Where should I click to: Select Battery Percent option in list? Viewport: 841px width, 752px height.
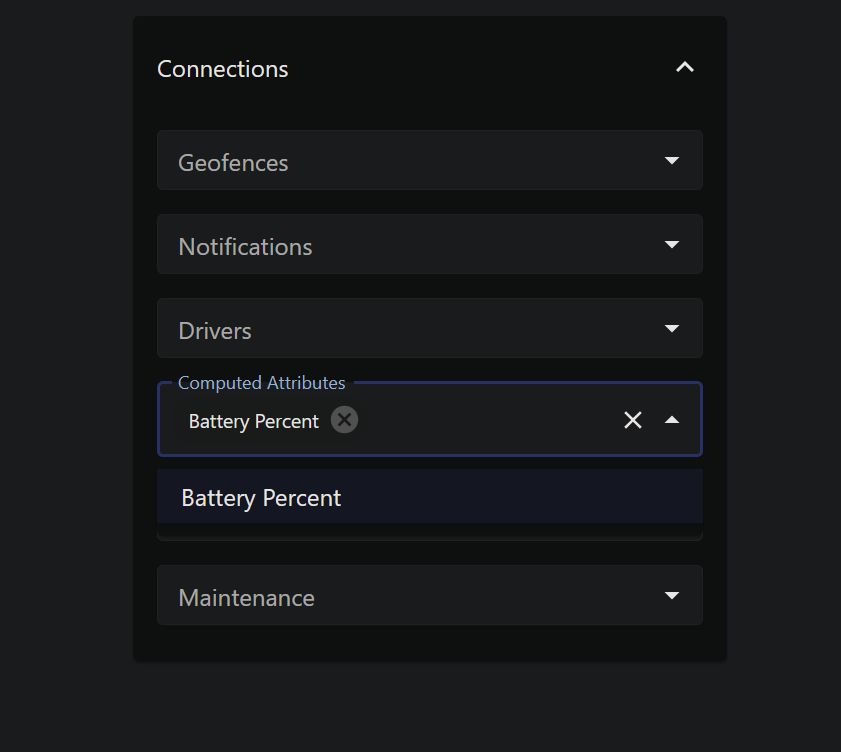[x=262, y=498]
